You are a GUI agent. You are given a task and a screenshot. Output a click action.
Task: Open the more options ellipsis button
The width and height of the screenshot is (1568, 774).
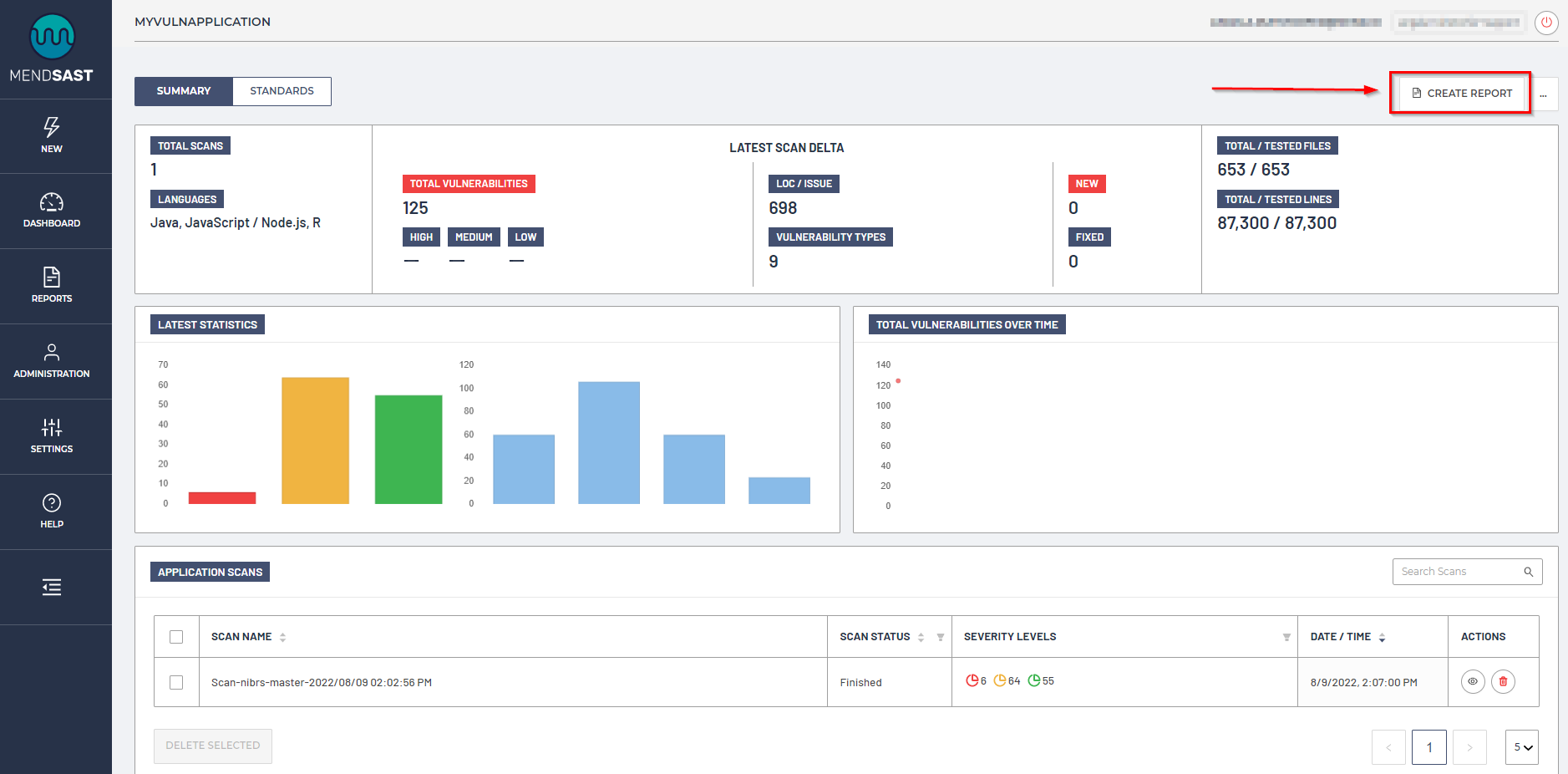coord(1543,94)
